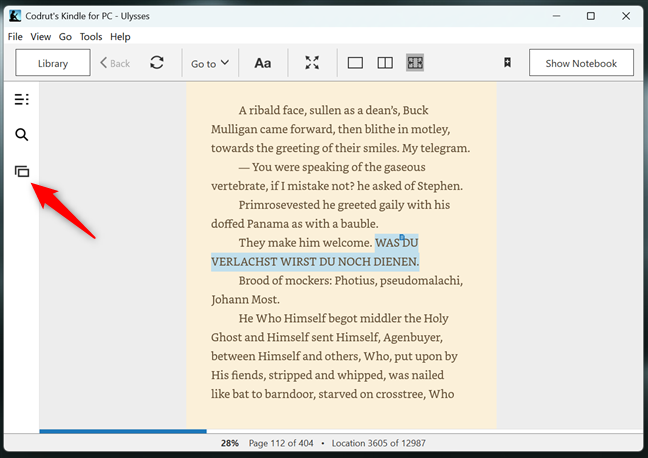648x458 pixels.
Task: Open the Help menu
Action: pyautogui.click(x=120, y=37)
